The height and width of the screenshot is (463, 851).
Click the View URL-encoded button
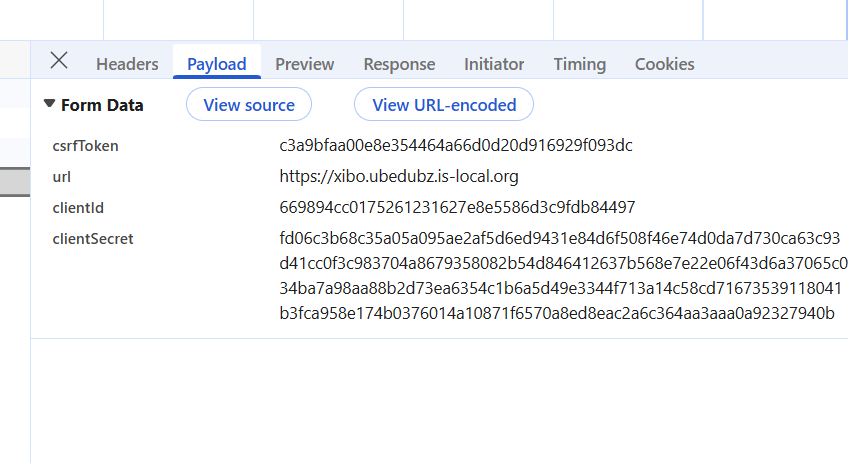pos(444,105)
